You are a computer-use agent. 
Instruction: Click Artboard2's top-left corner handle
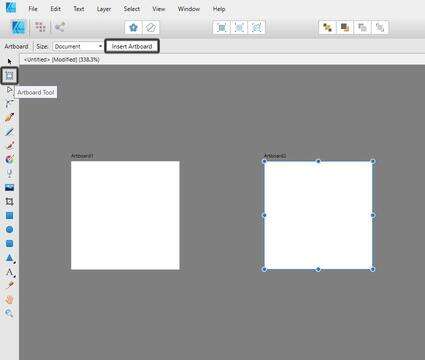tap(264, 161)
